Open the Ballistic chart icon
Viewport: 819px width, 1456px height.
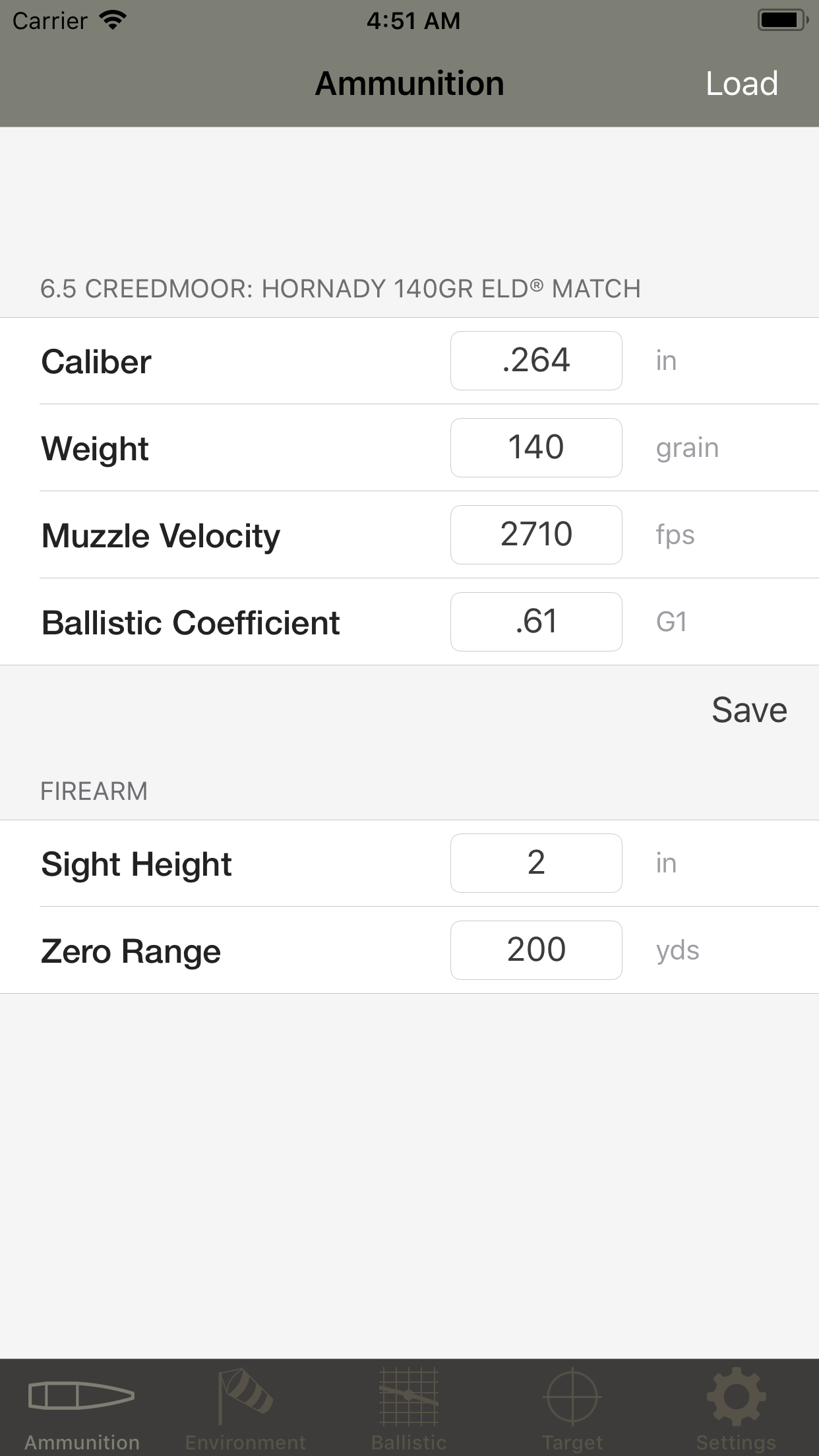pyautogui.click(x=409, y=1395)
